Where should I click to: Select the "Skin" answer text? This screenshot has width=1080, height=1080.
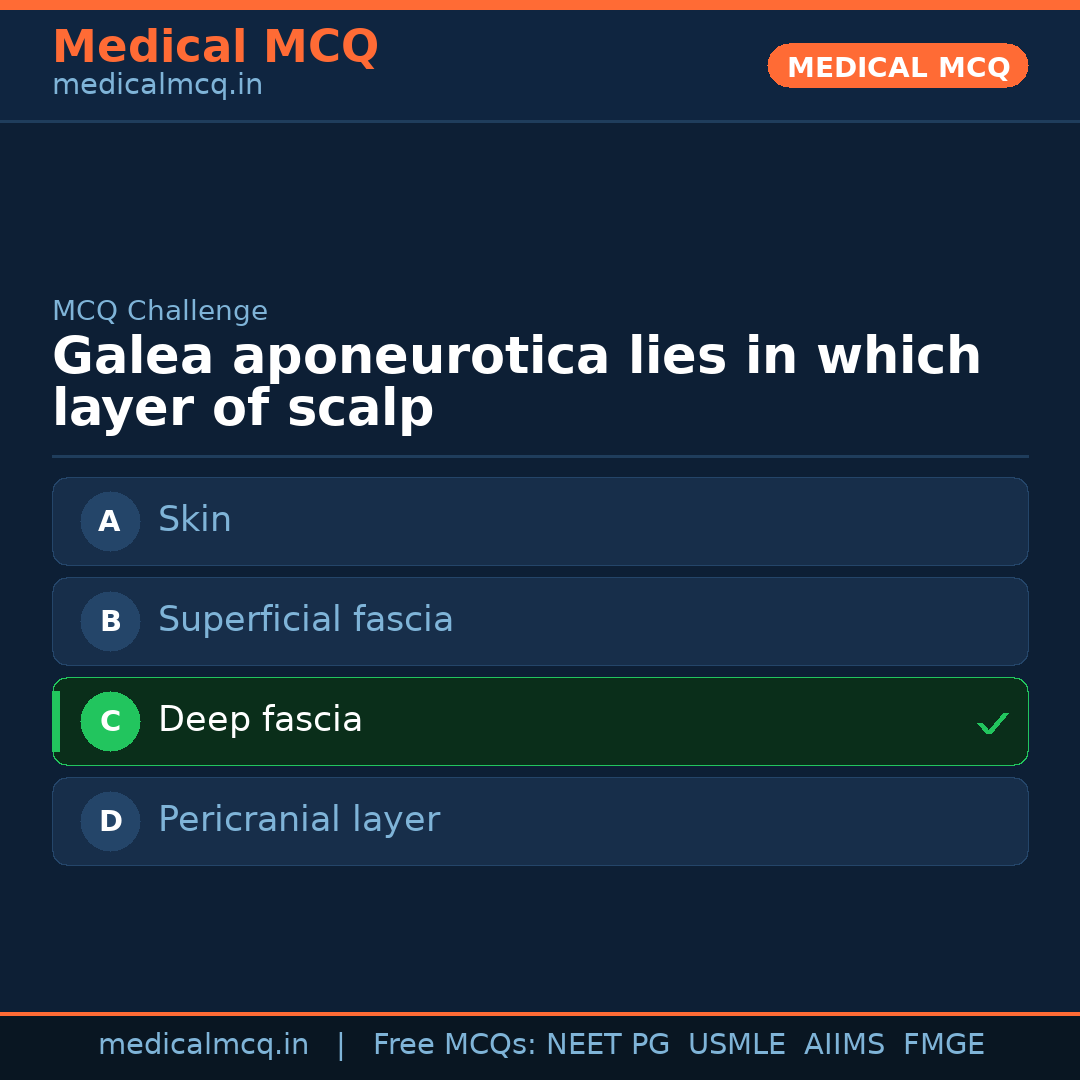pos(195,520)
